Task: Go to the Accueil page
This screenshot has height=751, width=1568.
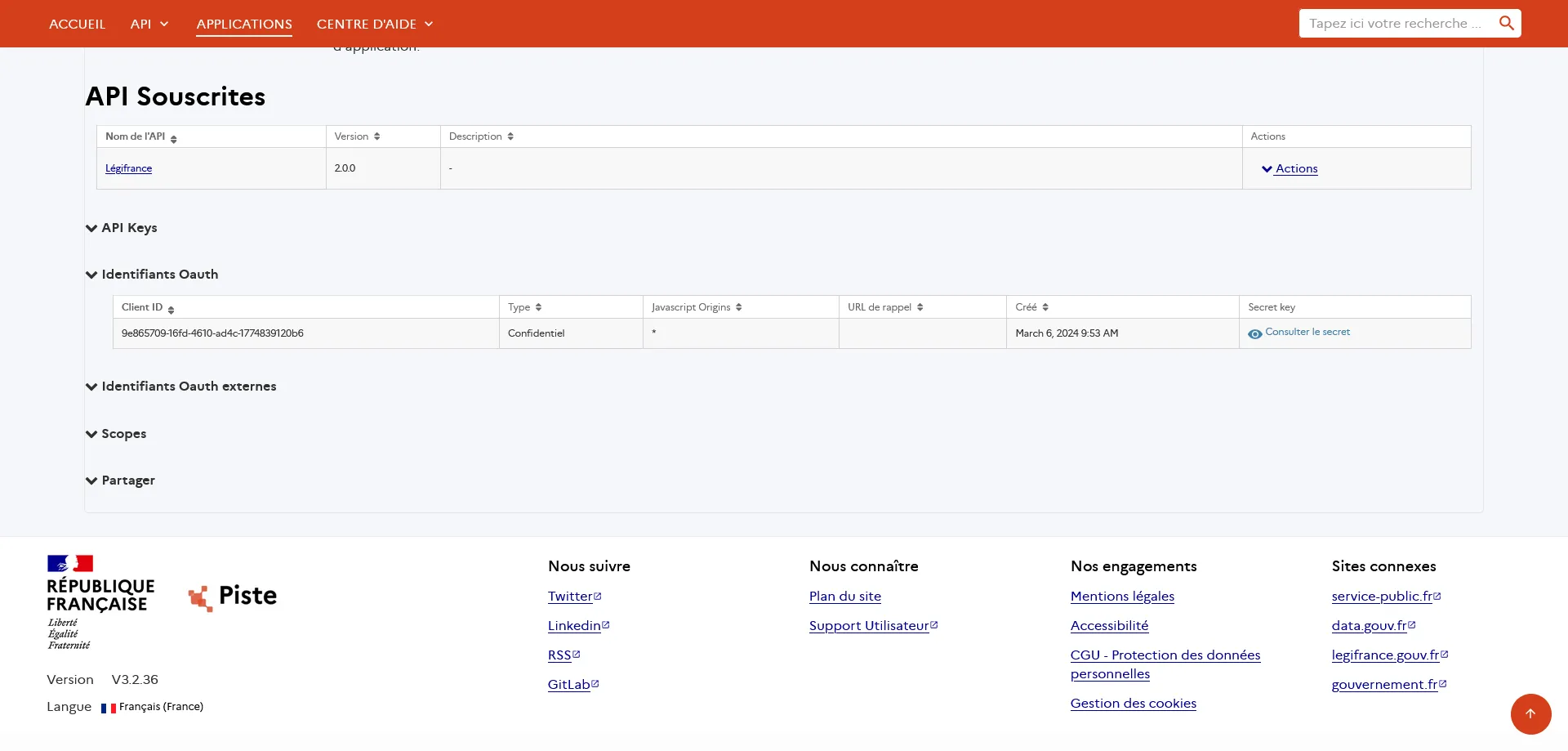Action: click(77, 25)
